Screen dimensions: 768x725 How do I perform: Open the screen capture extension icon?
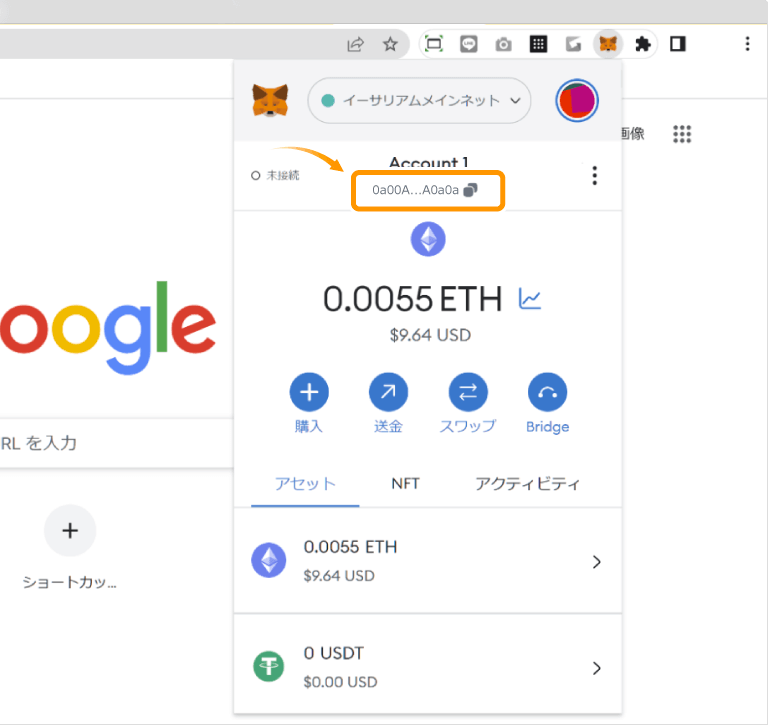tap(434, 44)
